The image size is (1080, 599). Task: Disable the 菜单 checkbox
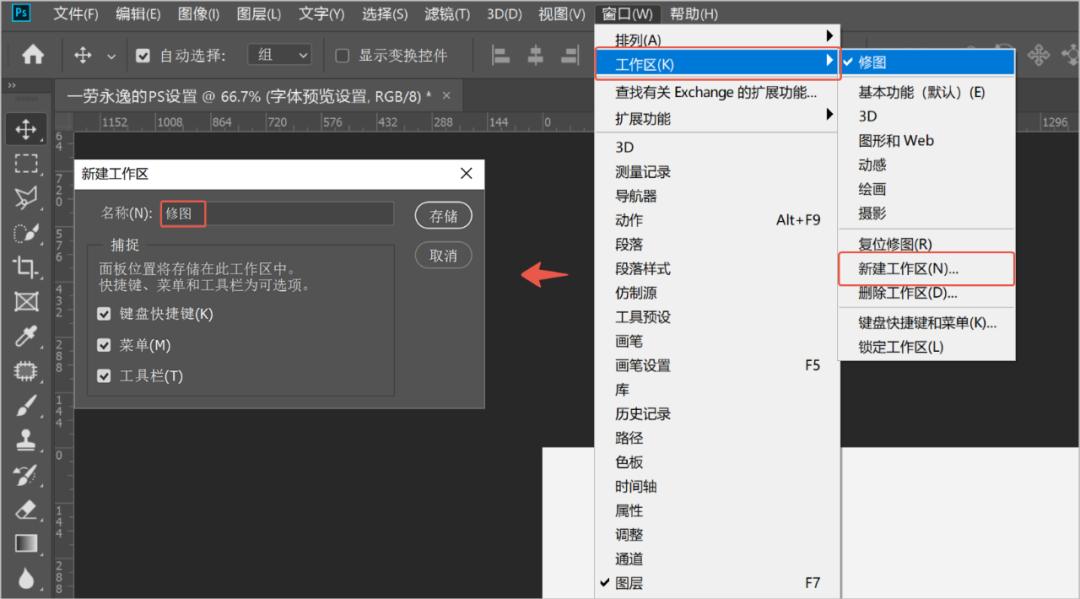tap(105, 344)
